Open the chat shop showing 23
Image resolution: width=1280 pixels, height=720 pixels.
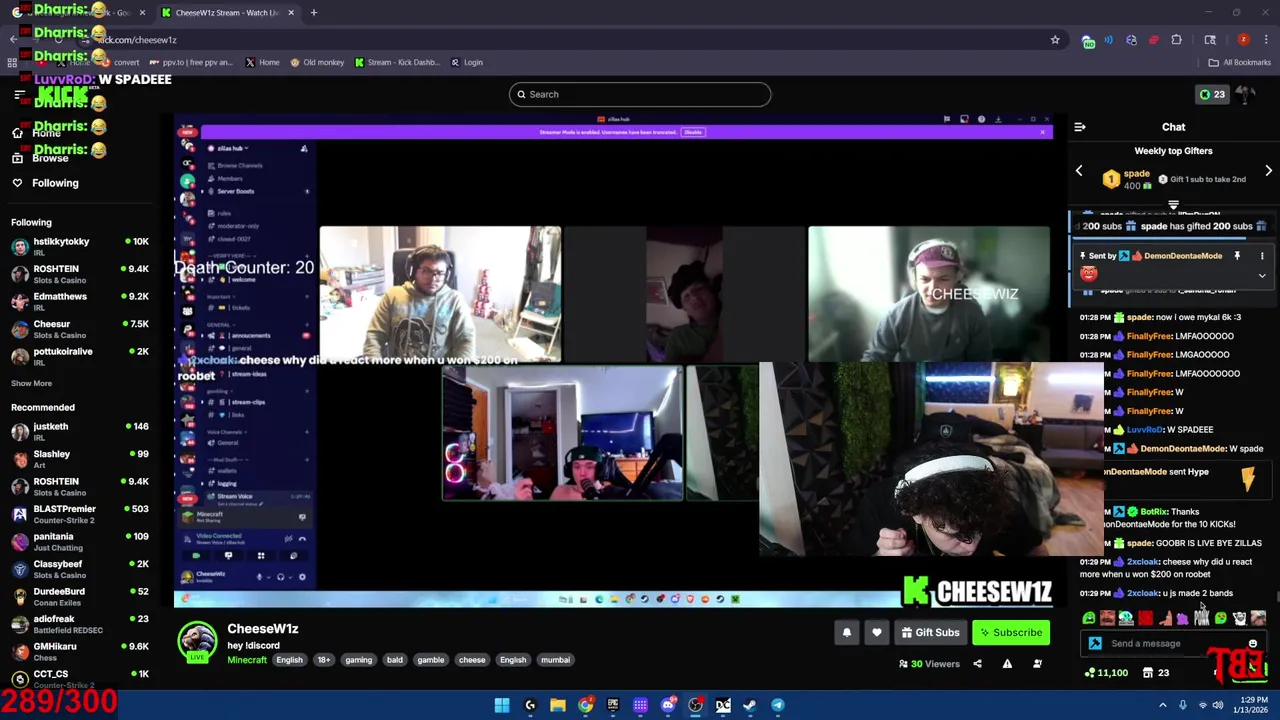[1156, 673]
